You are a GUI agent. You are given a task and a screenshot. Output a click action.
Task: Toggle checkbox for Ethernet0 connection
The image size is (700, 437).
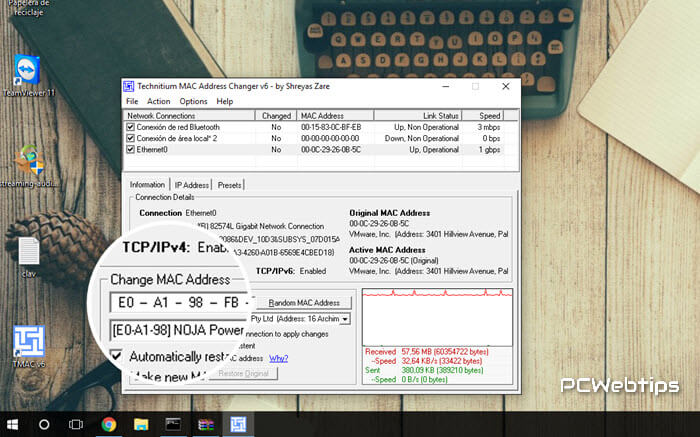[x=130, y=150]
